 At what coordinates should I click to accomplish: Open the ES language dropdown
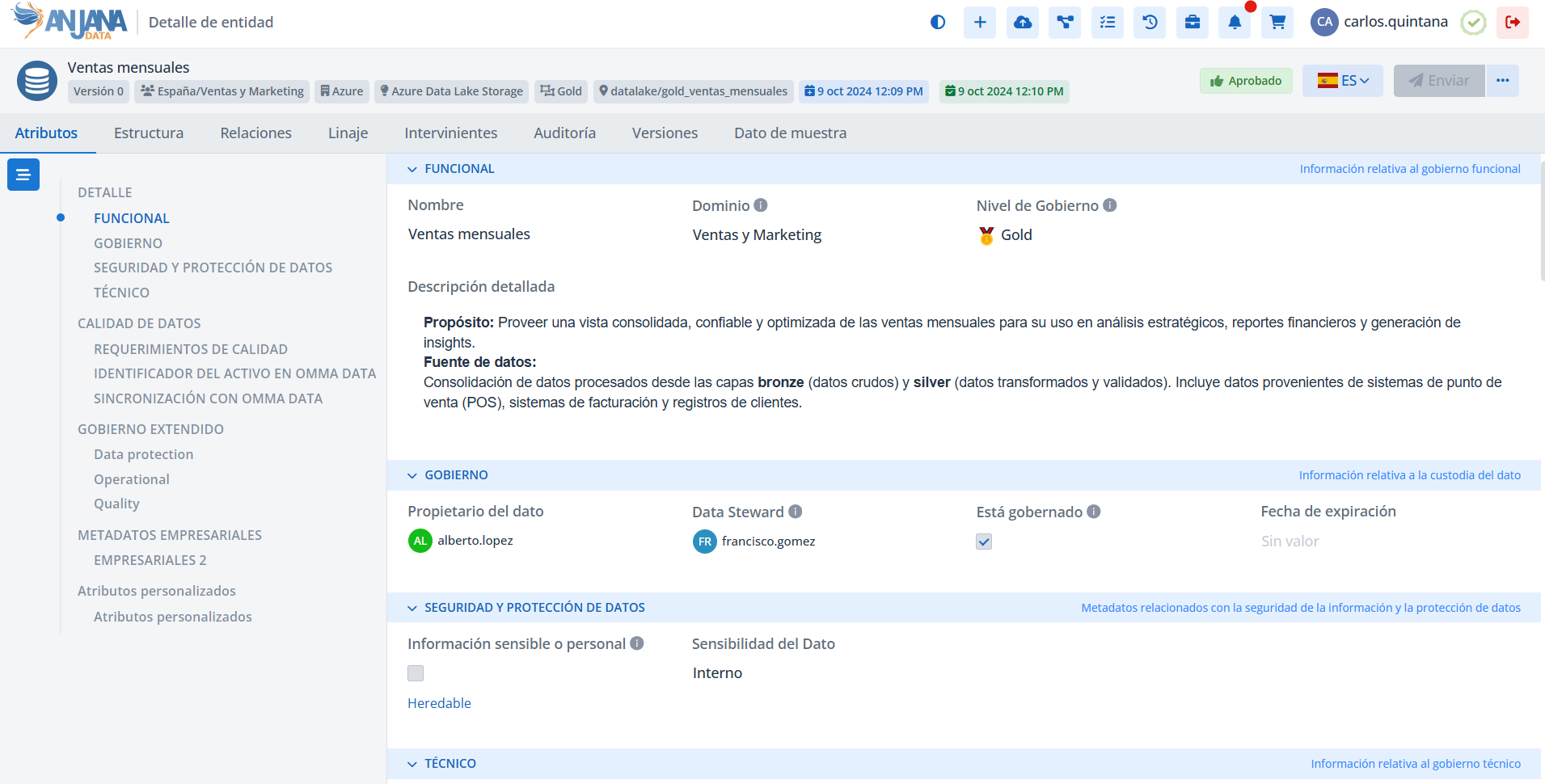click(x=1342, y=81)
